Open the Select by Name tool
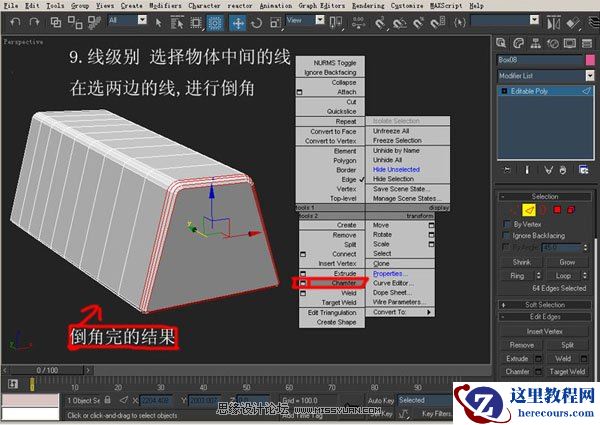Screen dimensions: 600x425 click(177, 23)
